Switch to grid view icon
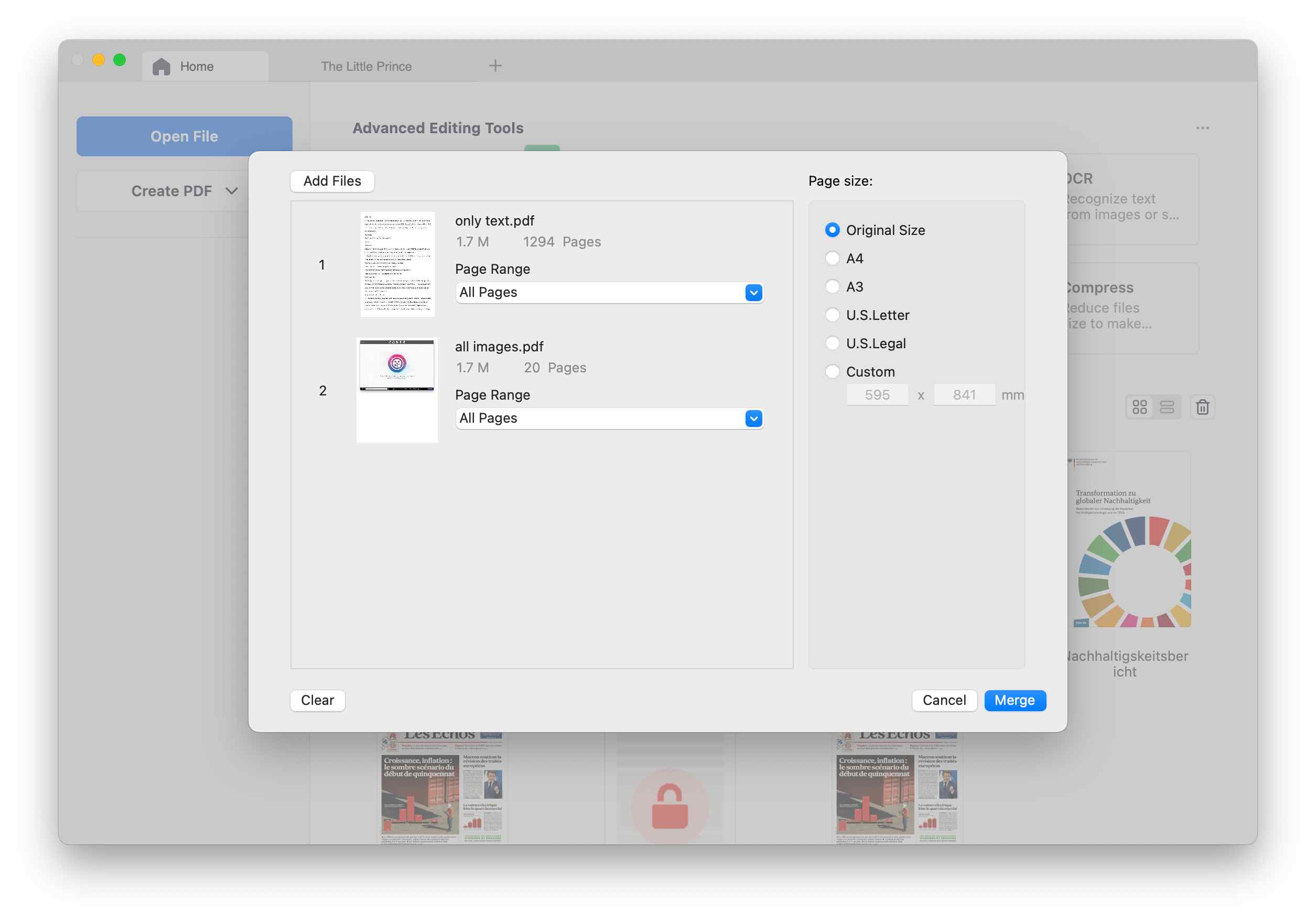 (x=1139, y=407)
